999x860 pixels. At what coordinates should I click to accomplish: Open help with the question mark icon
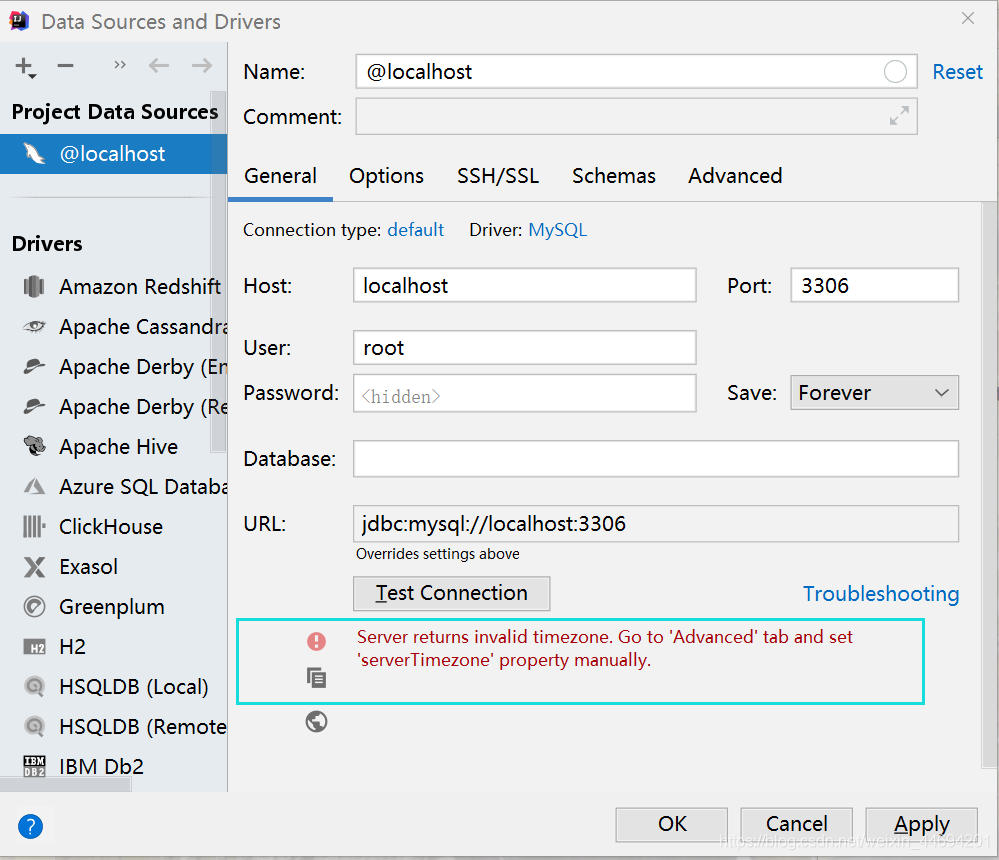pyautogui.click(x=30, y=826)
